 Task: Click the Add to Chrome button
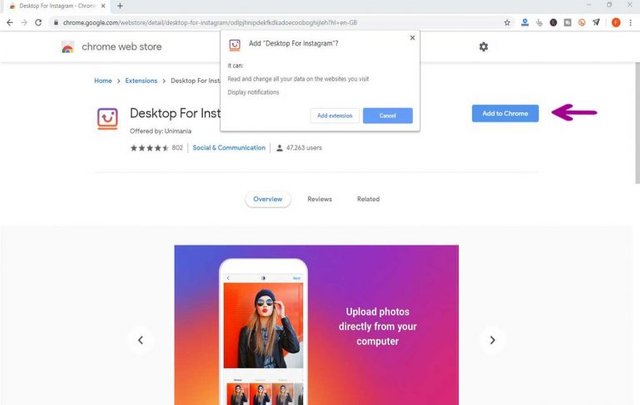(505, 113)
